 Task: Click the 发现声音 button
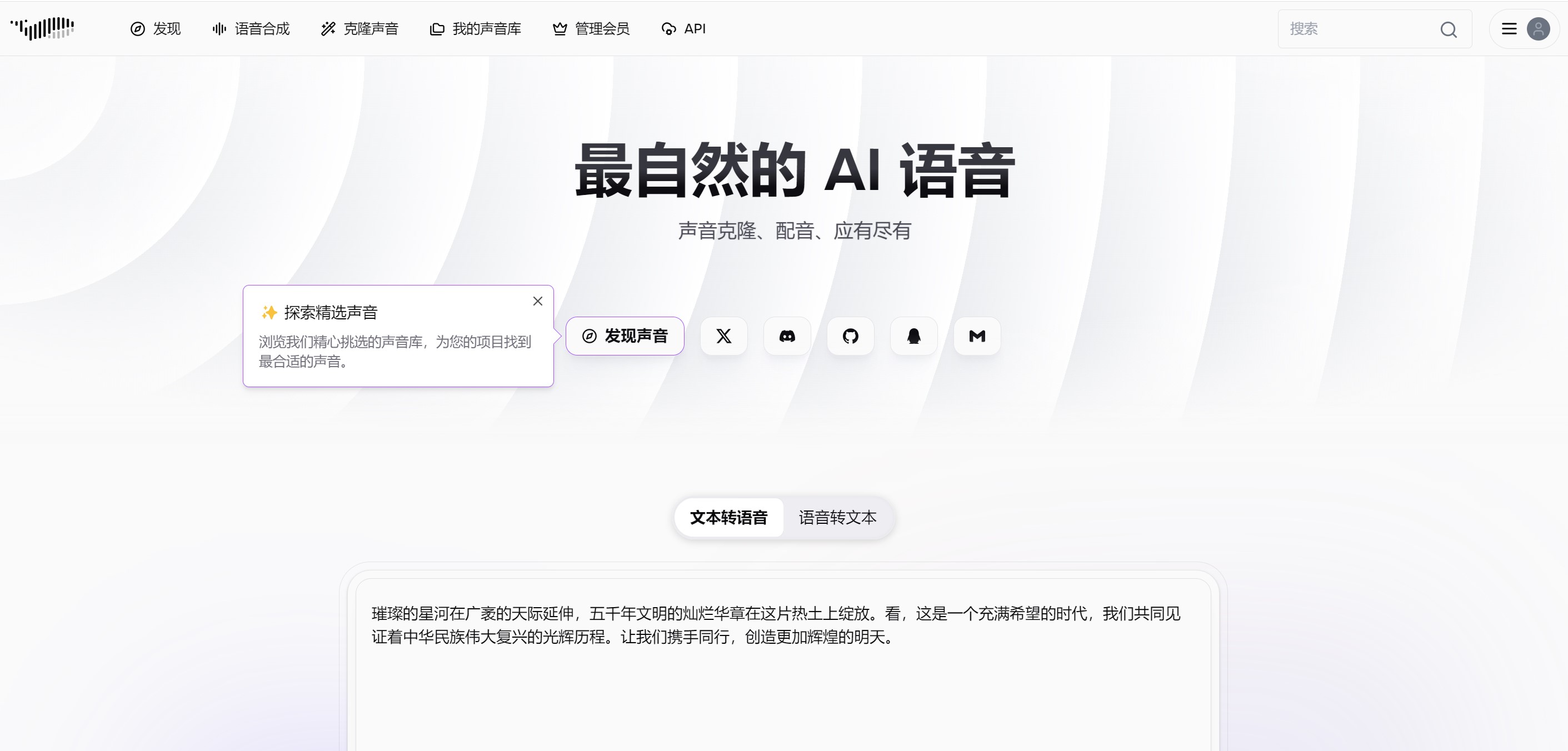click(x=625, y=336)
